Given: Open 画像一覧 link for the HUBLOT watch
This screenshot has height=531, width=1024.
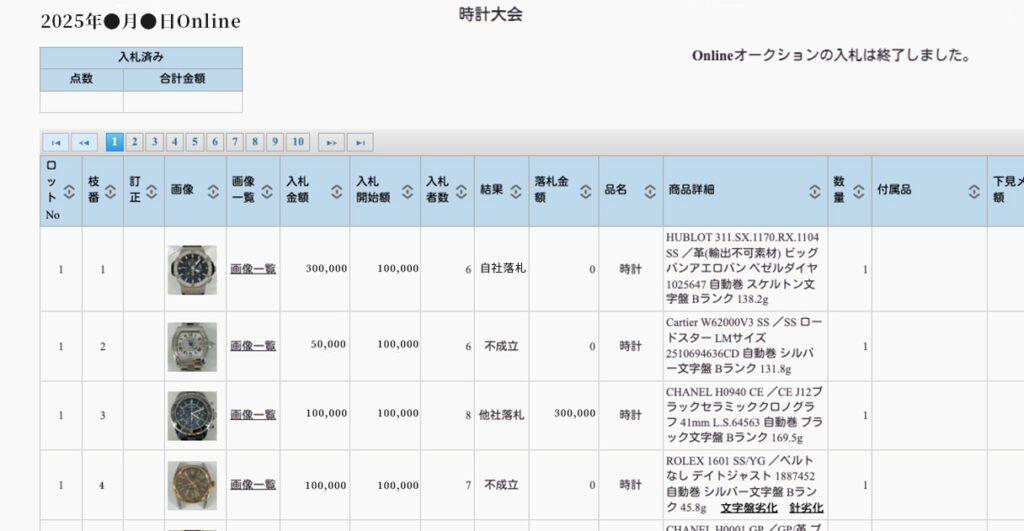Looking at the screenshot, I should pos(253,269).
